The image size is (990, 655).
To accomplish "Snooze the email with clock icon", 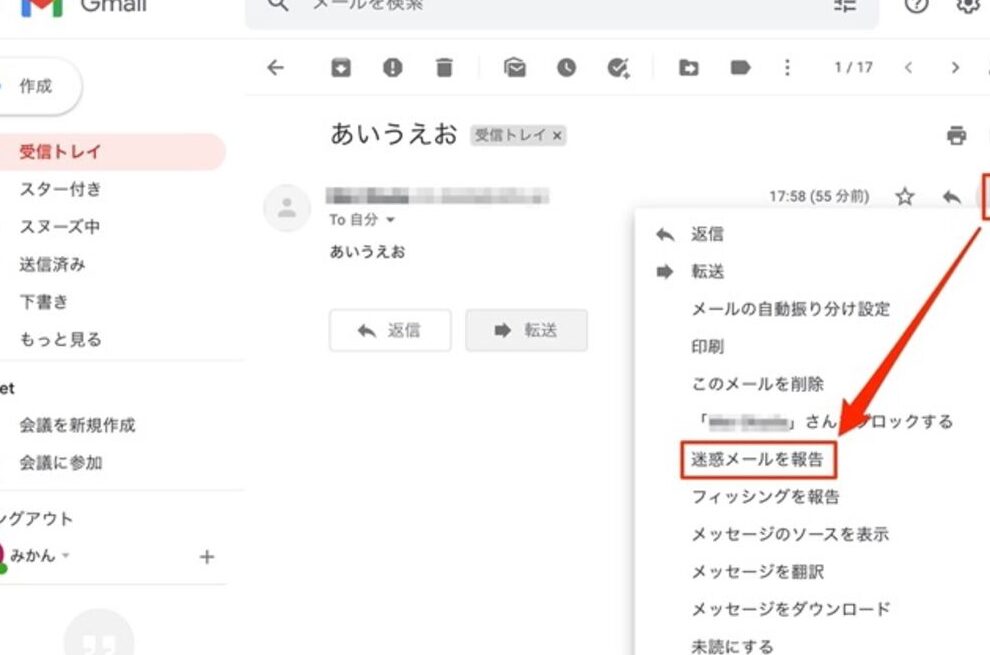I will click(x=566, y=68).
